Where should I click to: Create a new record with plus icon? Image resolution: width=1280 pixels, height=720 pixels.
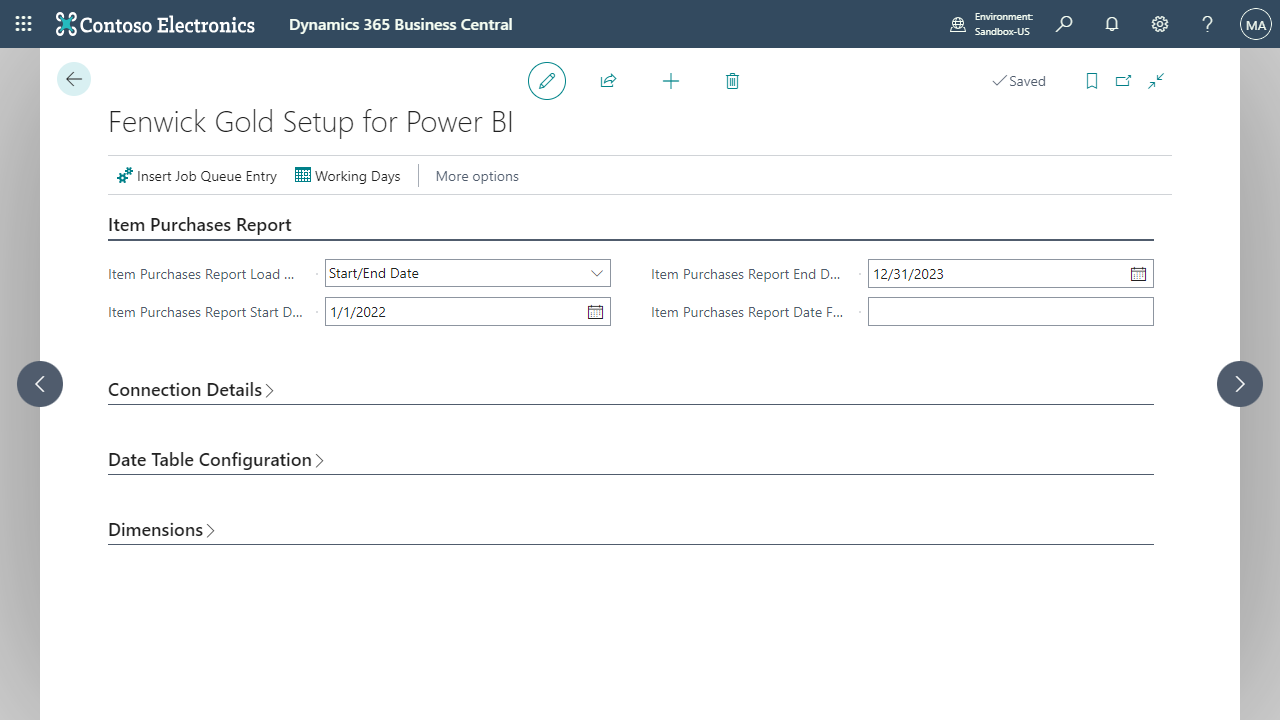671,81
